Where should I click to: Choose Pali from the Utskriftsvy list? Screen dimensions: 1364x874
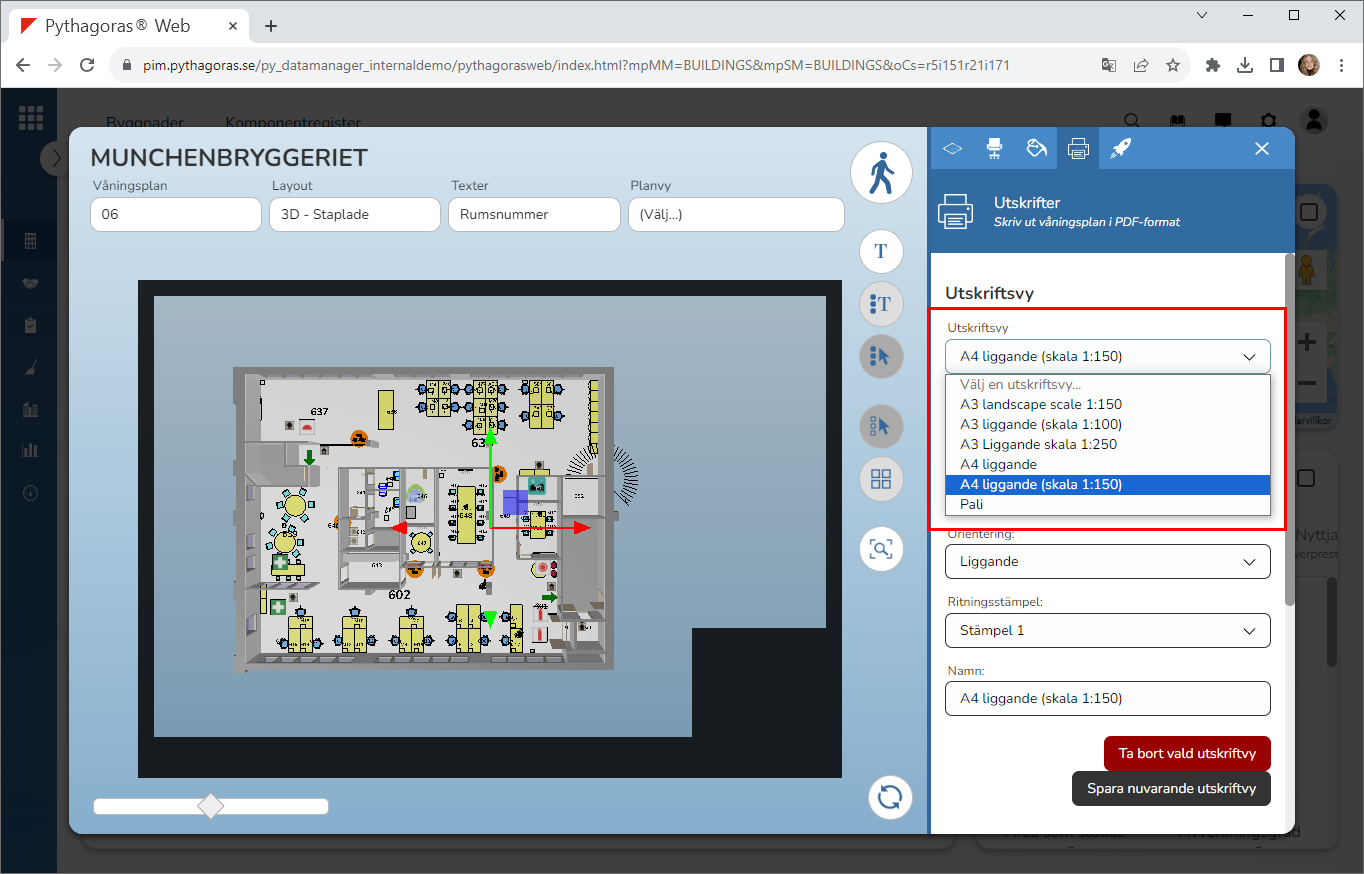click(971, 504)
